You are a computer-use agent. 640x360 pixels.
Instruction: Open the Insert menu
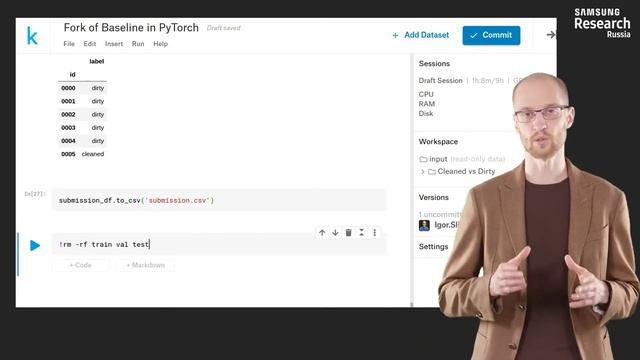pyautogui.click(x=114, y=44)
